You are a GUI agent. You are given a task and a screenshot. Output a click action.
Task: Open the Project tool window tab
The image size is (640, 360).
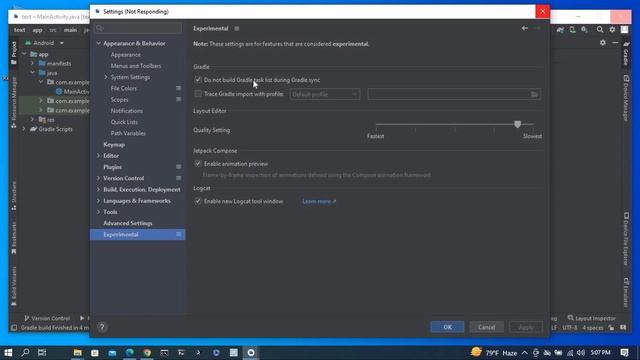[x=14, y=53]
